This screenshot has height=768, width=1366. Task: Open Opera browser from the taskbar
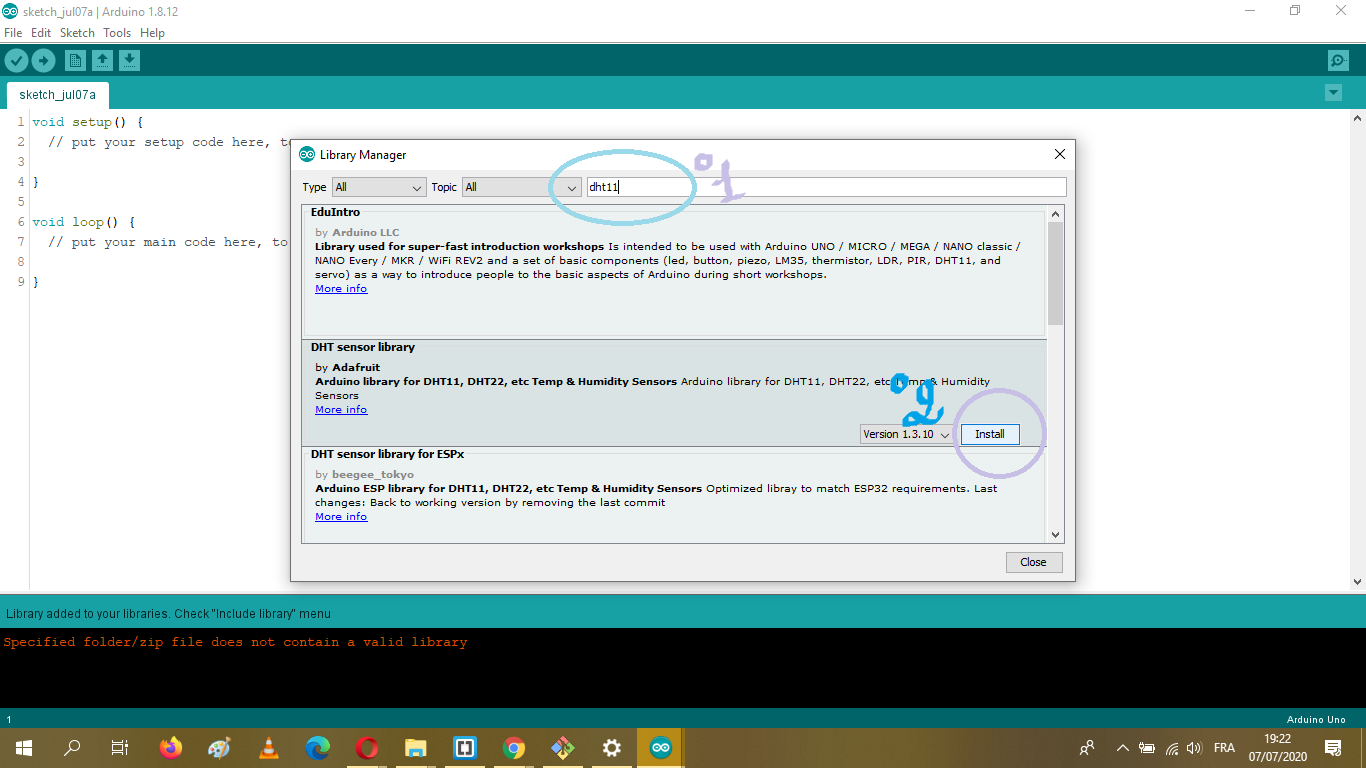click(x=367, y=748)
